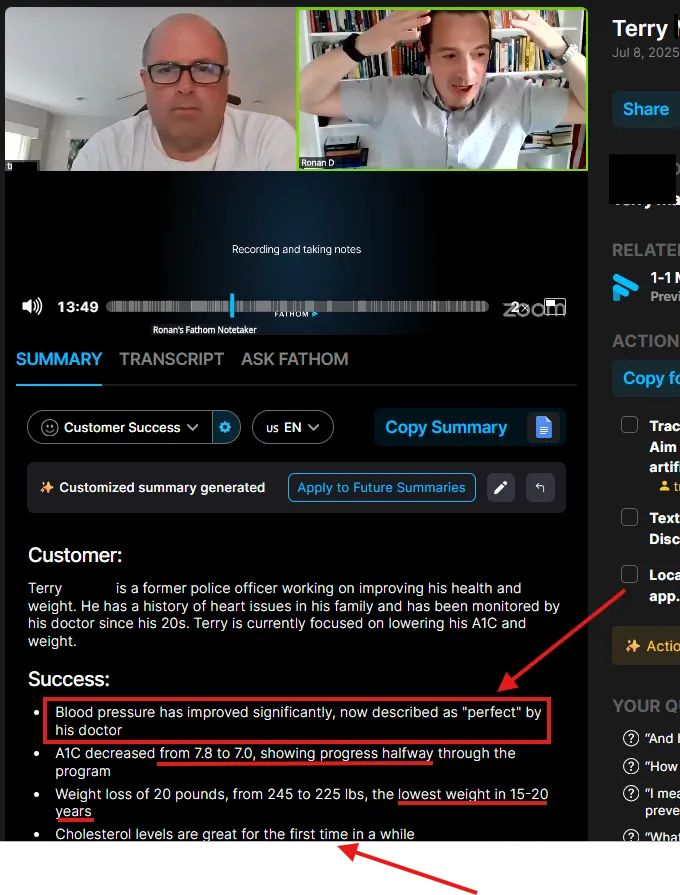Viewport: 680px width, 895px height.
Task: Click the Success: heading
Action: 69,679
